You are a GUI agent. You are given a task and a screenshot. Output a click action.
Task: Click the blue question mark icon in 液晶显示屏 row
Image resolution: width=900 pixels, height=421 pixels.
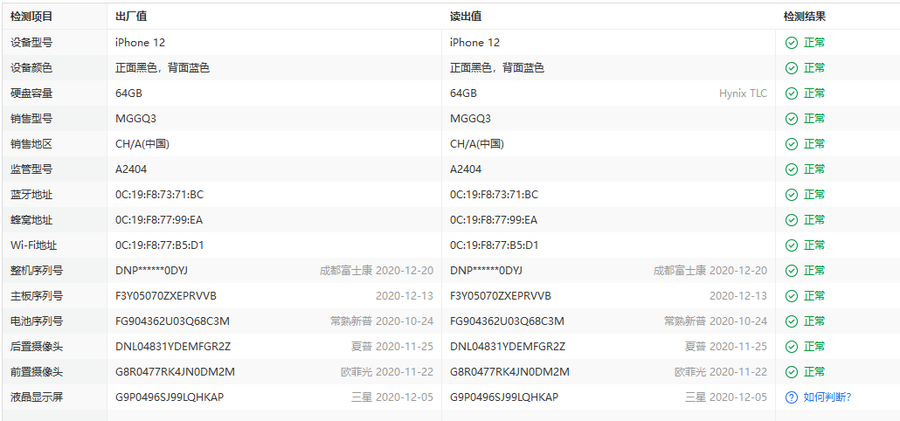point(792,397)
